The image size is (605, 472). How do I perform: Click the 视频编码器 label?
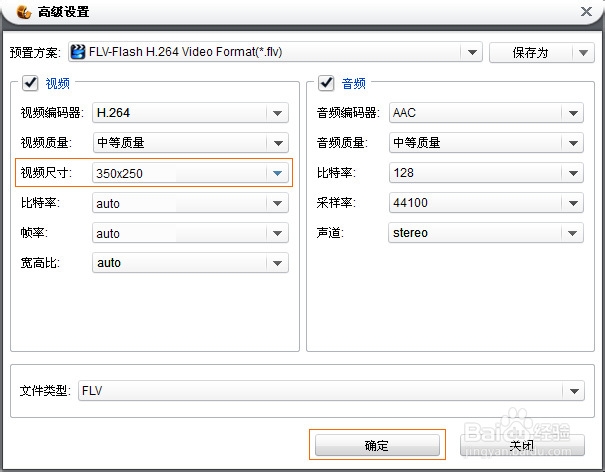point(52,113)
